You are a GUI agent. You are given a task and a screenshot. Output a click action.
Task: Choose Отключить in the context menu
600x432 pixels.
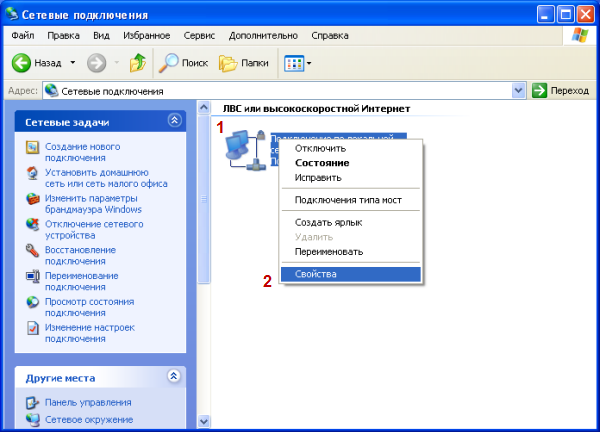coord(351,148)
